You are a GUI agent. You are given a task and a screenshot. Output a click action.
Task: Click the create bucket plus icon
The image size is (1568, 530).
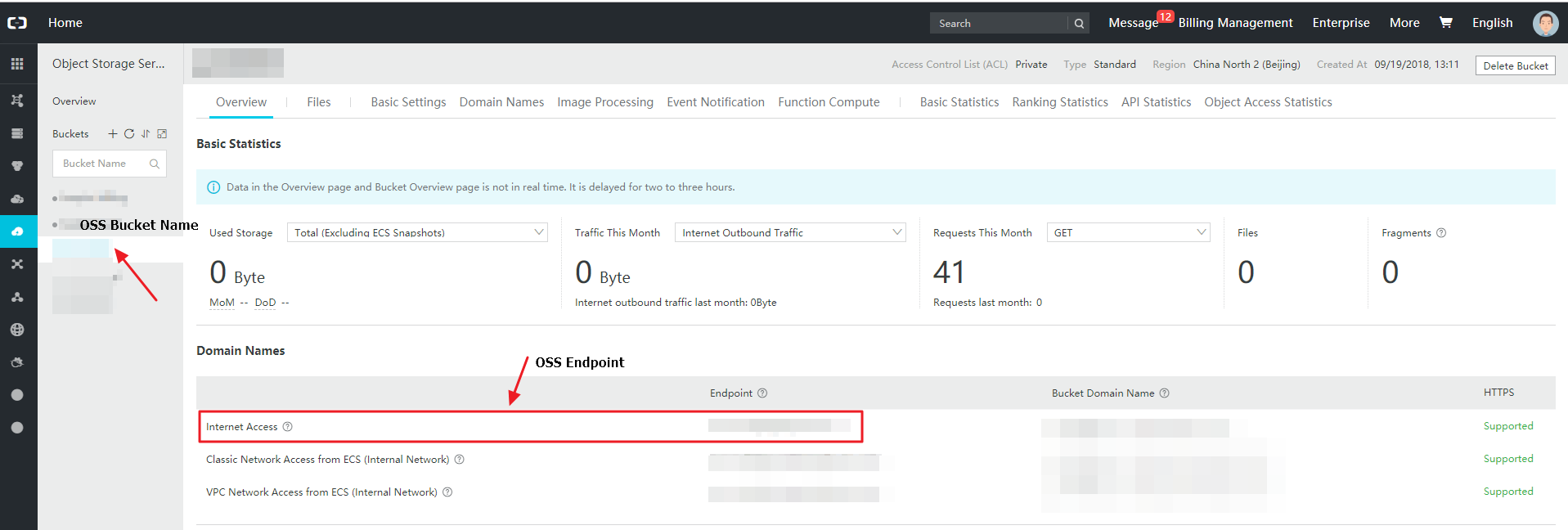pyautogui.click(x=113, y=134)
